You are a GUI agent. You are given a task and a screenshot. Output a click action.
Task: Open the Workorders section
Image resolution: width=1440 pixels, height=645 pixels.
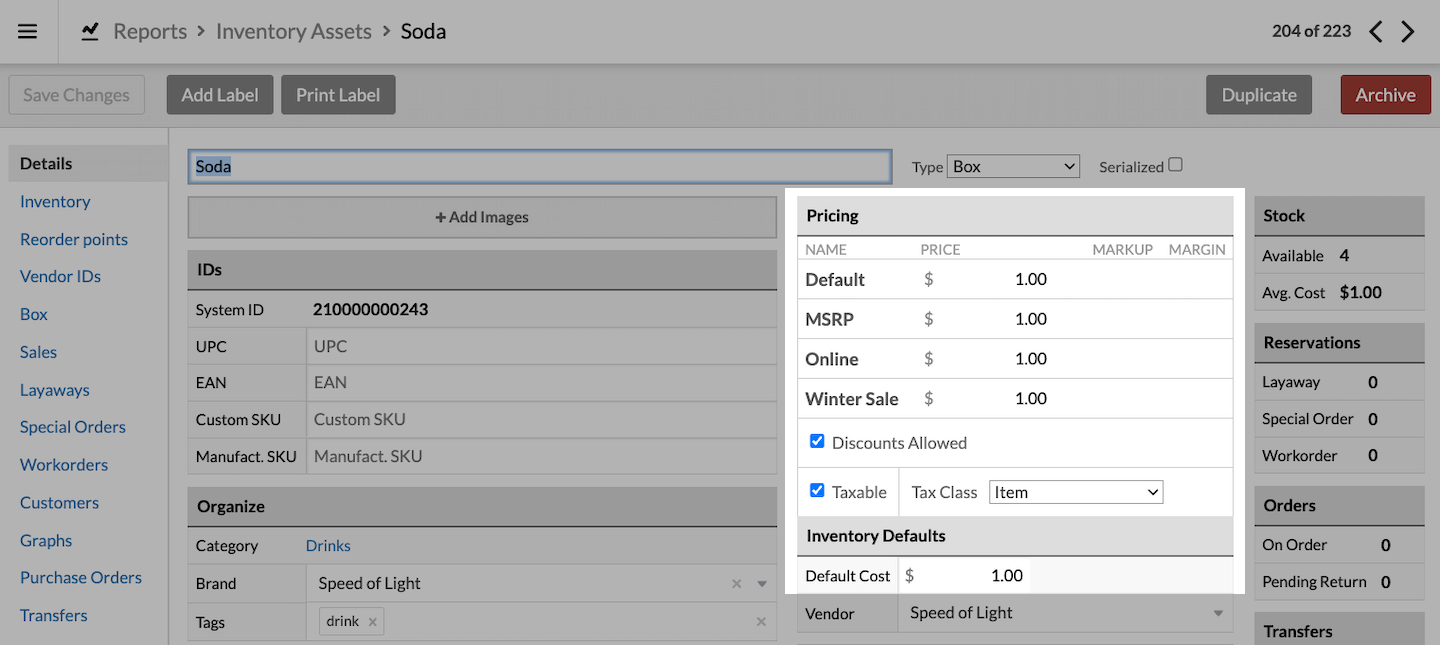point(64,465)
